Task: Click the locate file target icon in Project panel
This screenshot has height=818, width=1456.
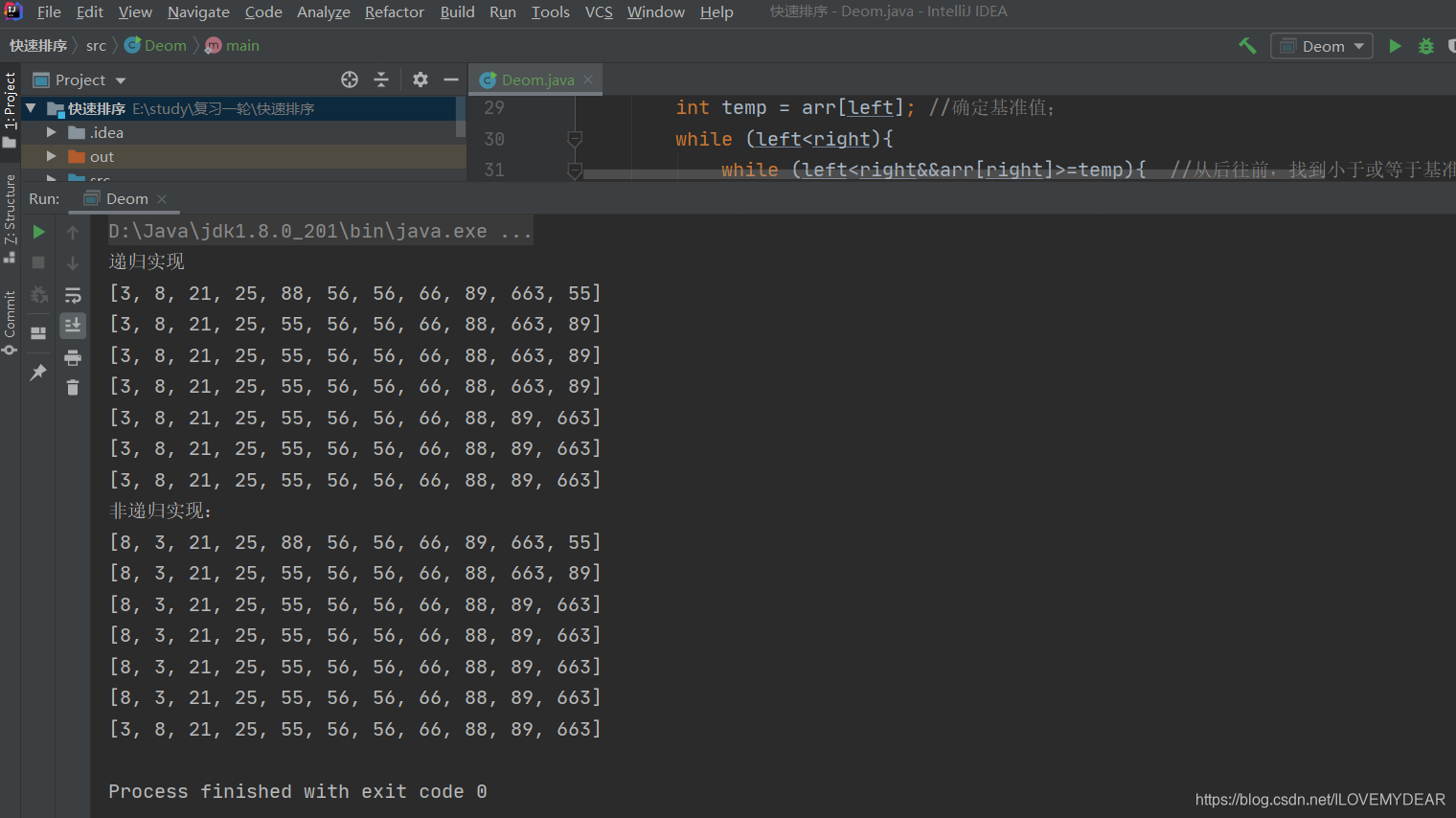Action: pyautogui.click(x=350, y=80)
